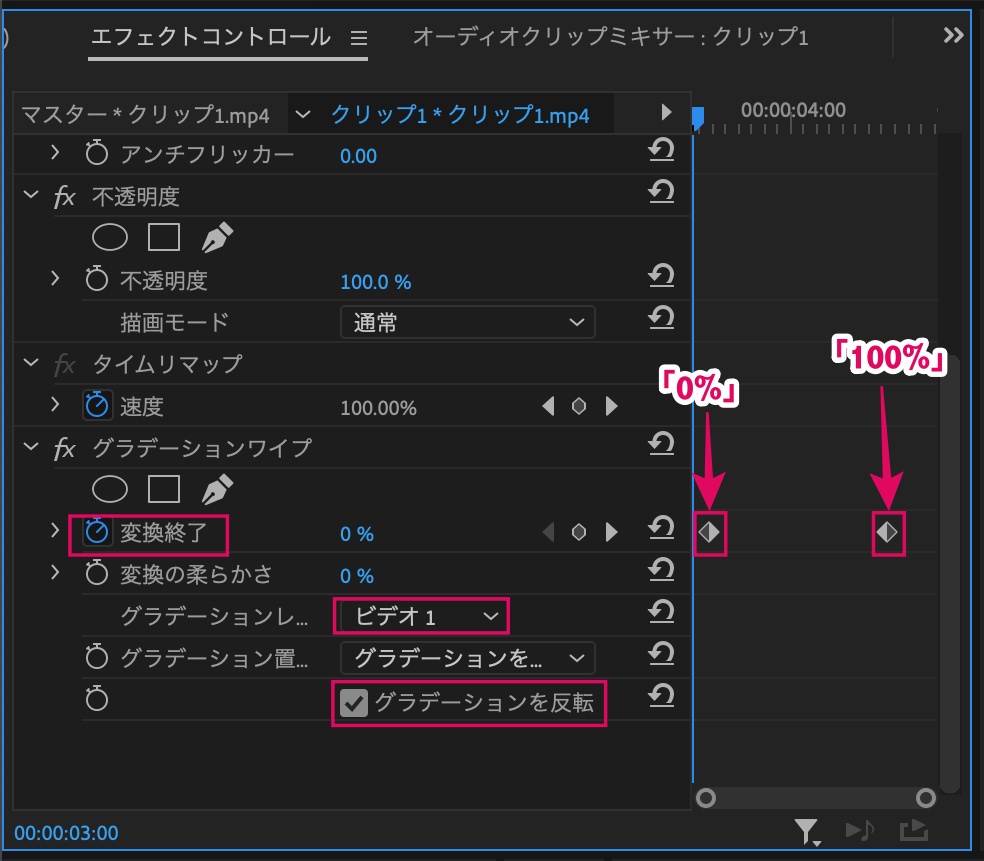The width and height of the screenshot is (984, 861).
Task: Toggle timeline view with triangle arrow
Action: point(666,112)
